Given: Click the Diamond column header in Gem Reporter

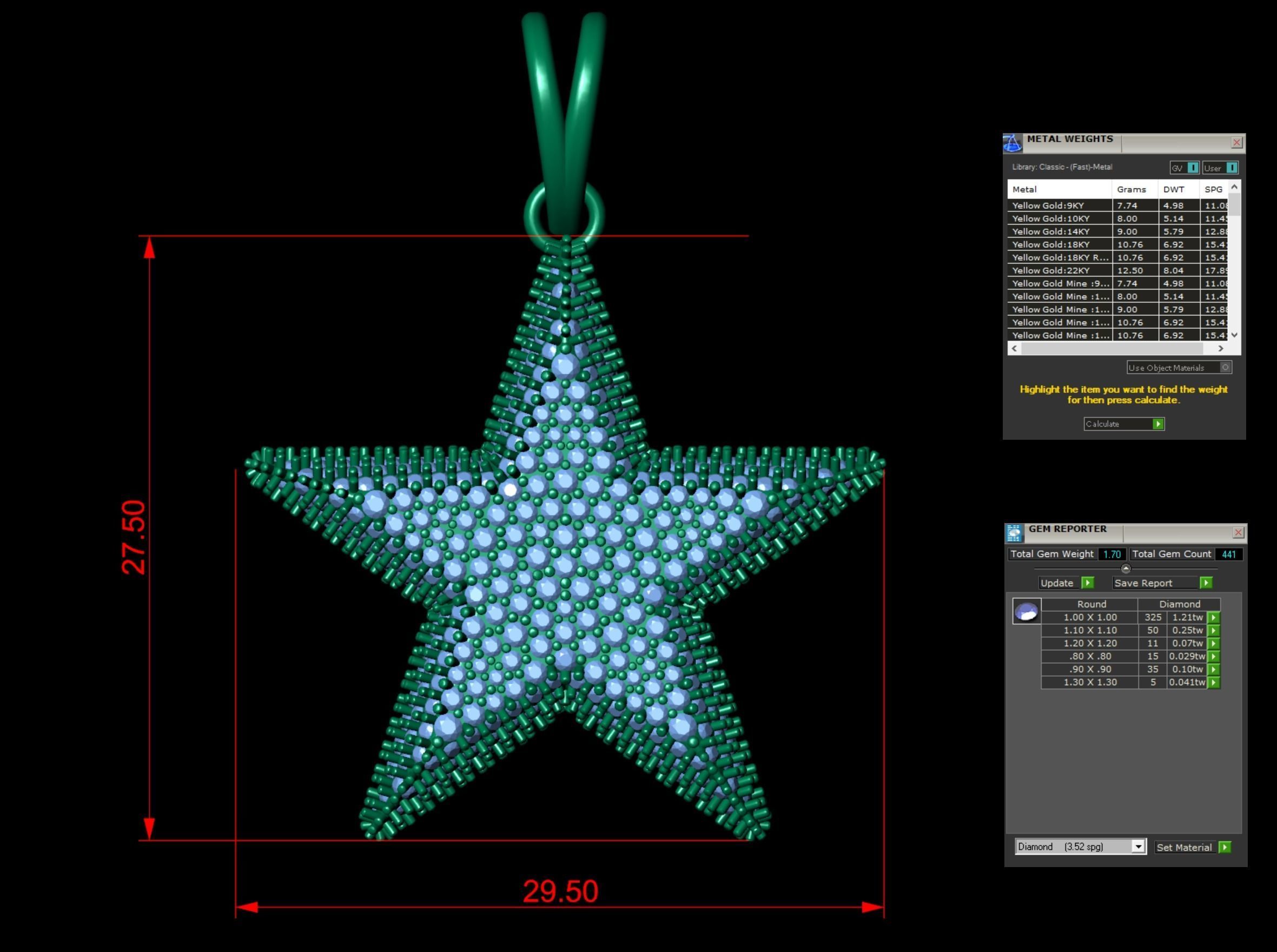Looking at the screenshot, I should pyautogui.click(x=1179, y=604).
